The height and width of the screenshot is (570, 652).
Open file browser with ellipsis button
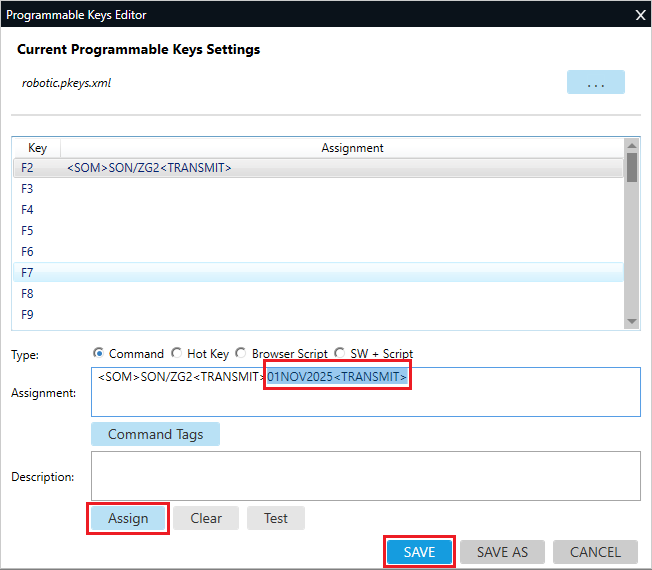click(x=595, y=83)
